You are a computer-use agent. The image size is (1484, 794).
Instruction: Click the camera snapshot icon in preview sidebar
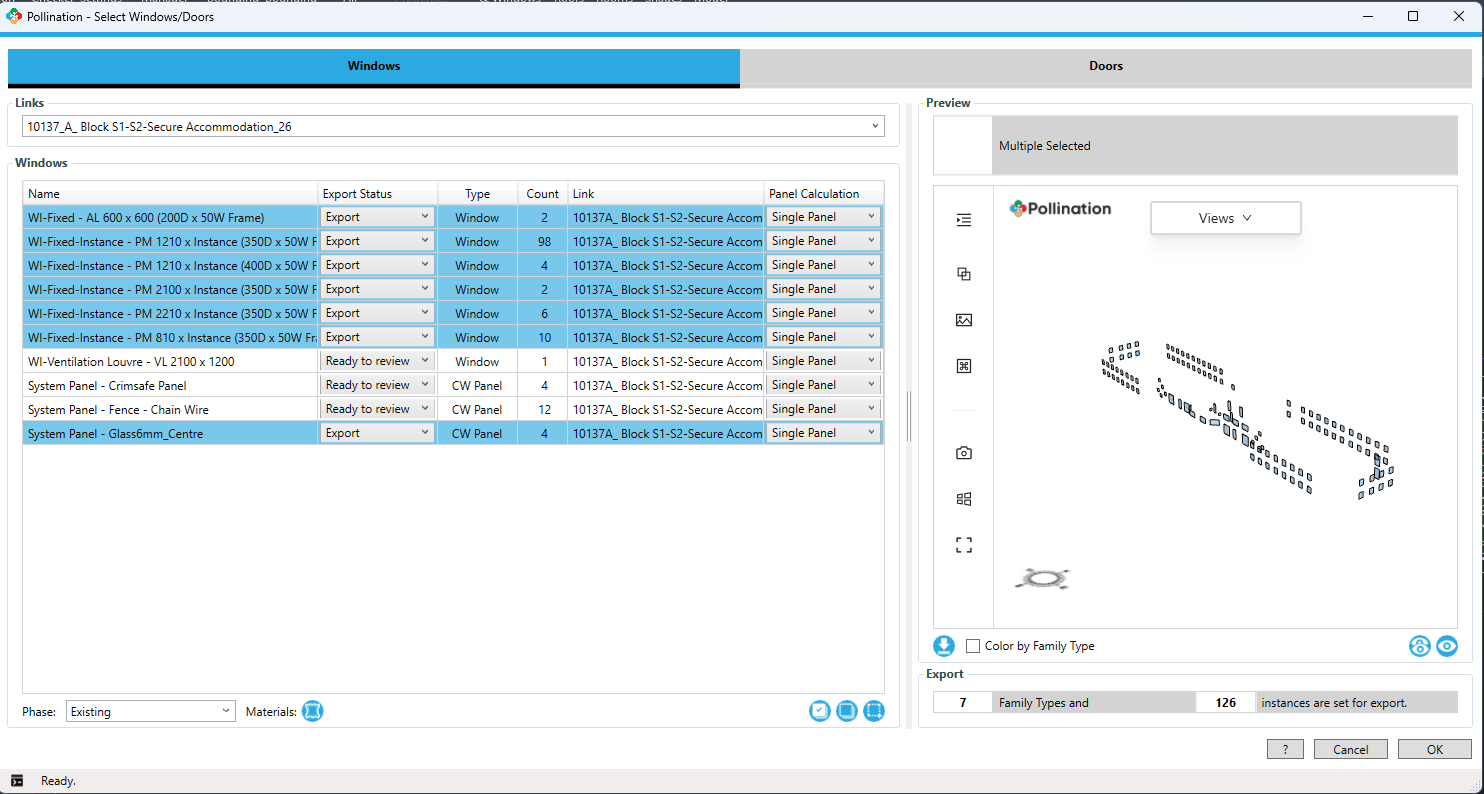coord(964,453)
